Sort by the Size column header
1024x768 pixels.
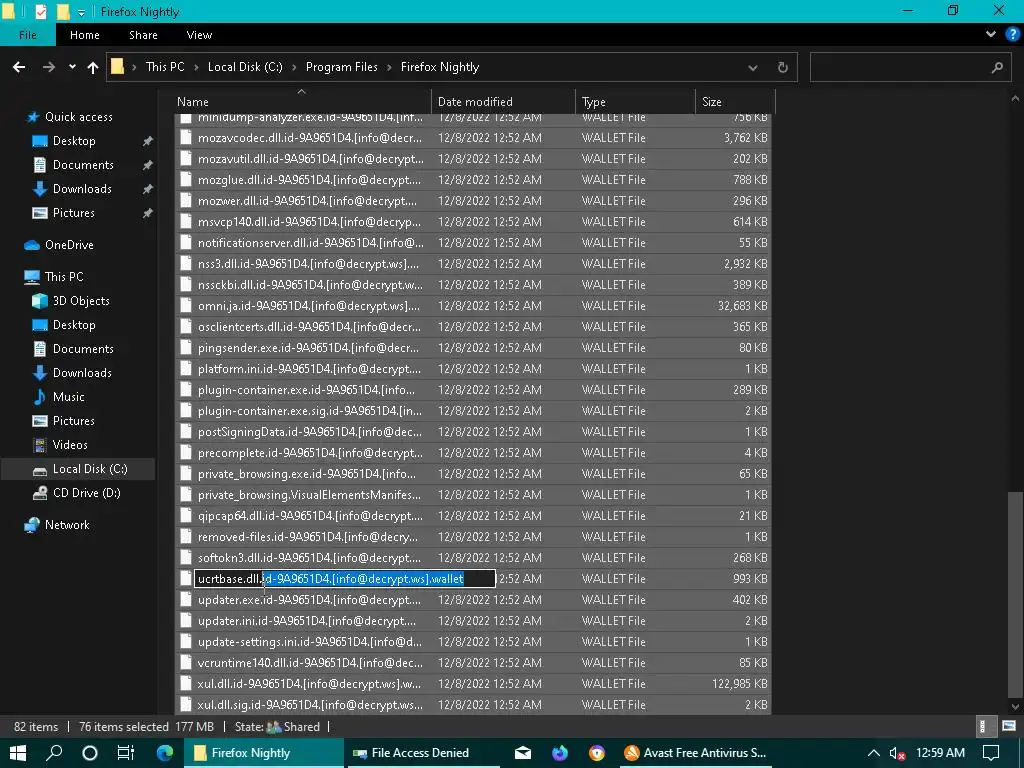coord(735,101)
